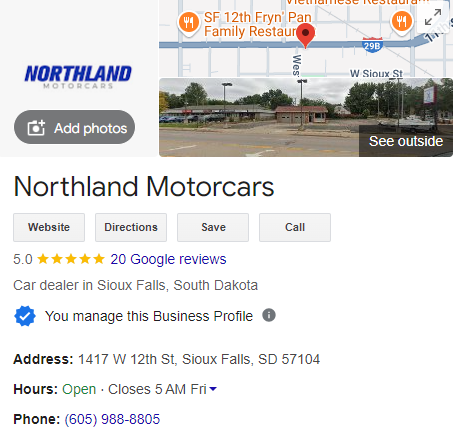The image size is (453, 432).
Task: Get Directions to Northland Motorcars
Action: click(131, 227)
